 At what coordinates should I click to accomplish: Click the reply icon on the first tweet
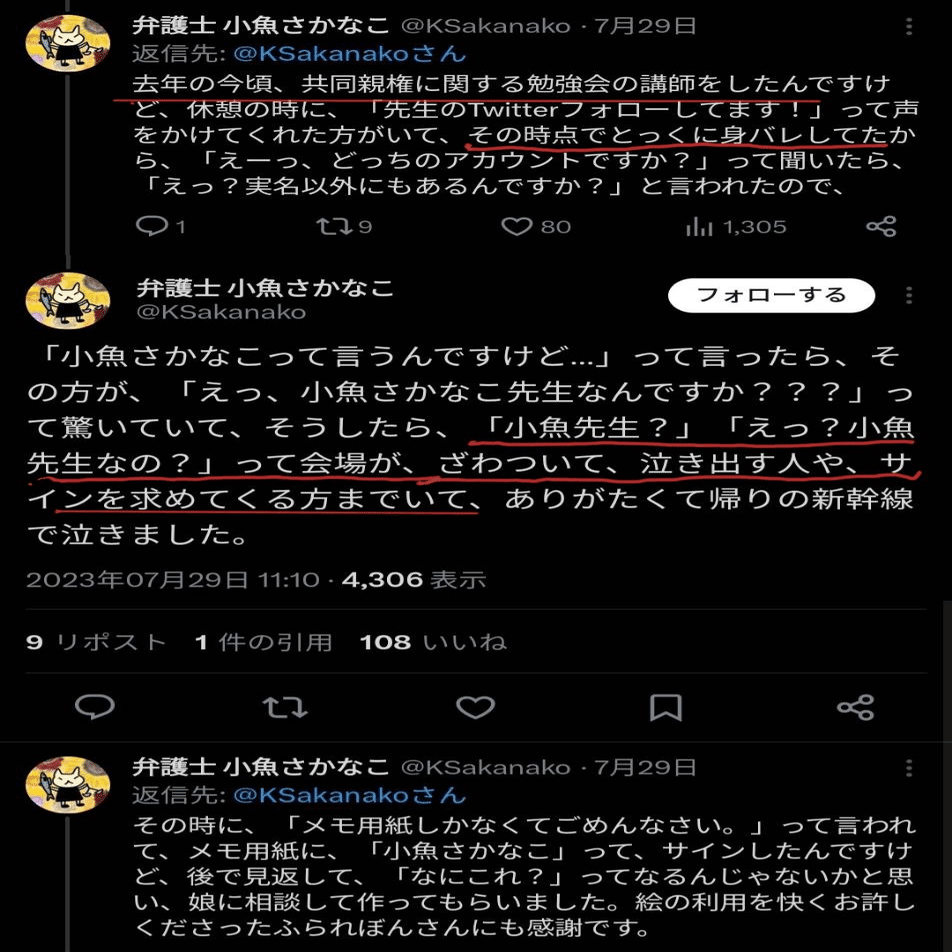pyautogui.click(x=152, y=226)
